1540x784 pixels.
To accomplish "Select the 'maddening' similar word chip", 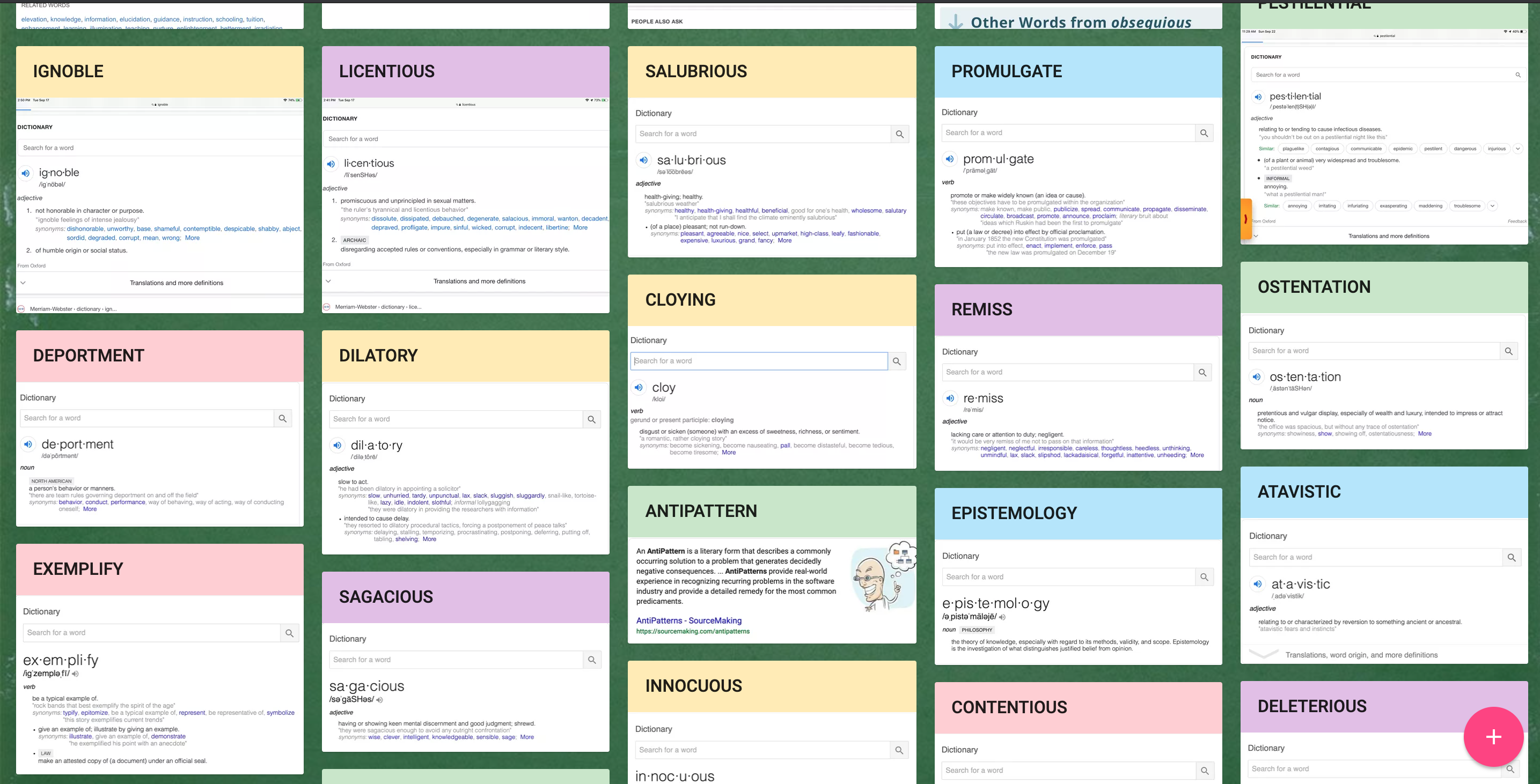I will click(1430, 206).
